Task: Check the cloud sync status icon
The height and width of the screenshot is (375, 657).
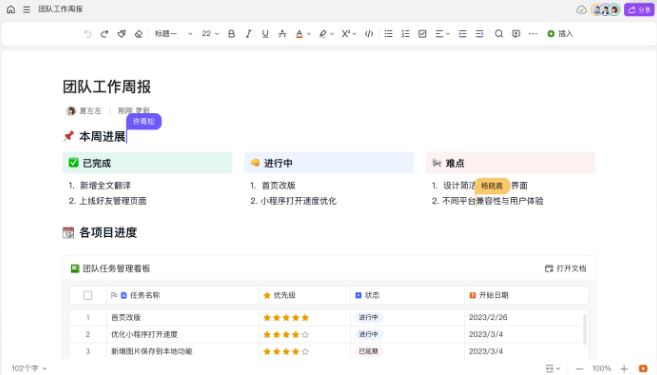Action: click(581, 10)
